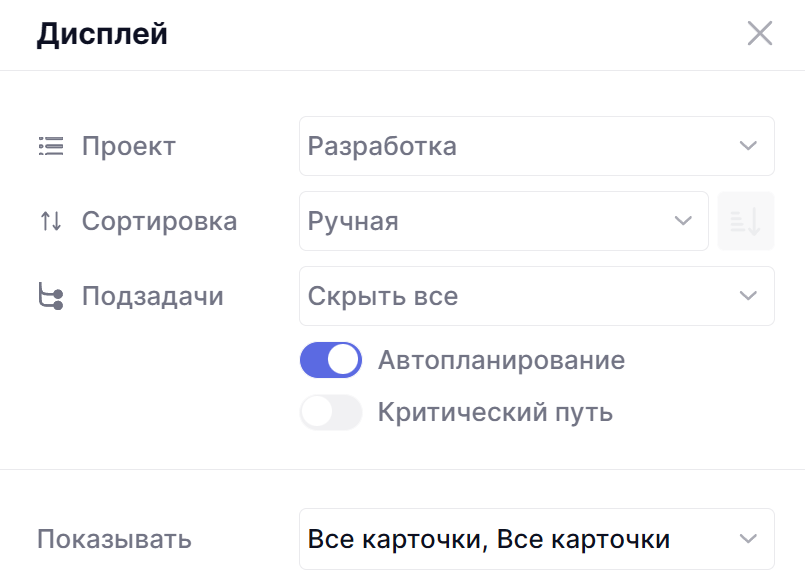The width and height of the screenshot is (805, 580).
Task: Open the Показывать dropdown with Все карточки
Action: point(520,539)
